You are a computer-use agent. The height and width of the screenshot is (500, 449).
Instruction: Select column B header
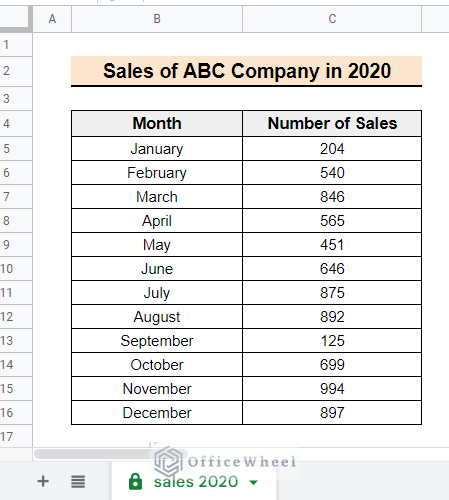[157, 19]
